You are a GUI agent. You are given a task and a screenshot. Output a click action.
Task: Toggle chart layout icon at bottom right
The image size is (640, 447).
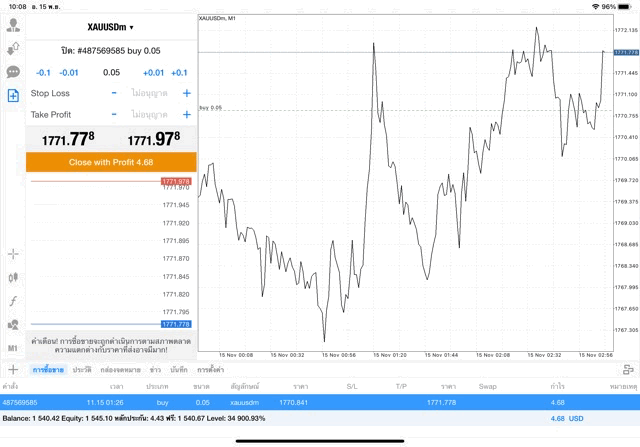[628, 370]
